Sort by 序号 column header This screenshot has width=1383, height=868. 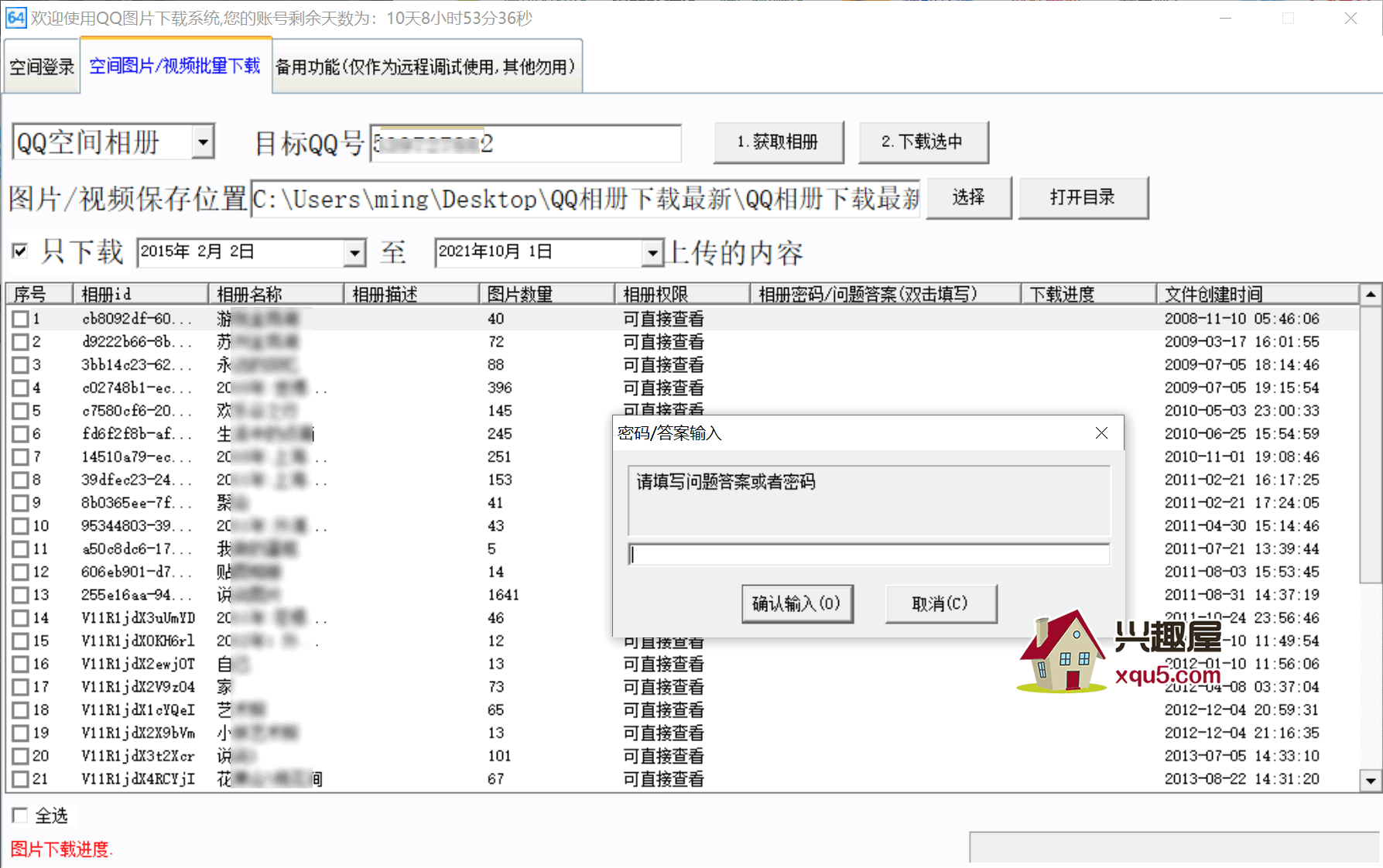pyautogui.click(x=39, y=294)
